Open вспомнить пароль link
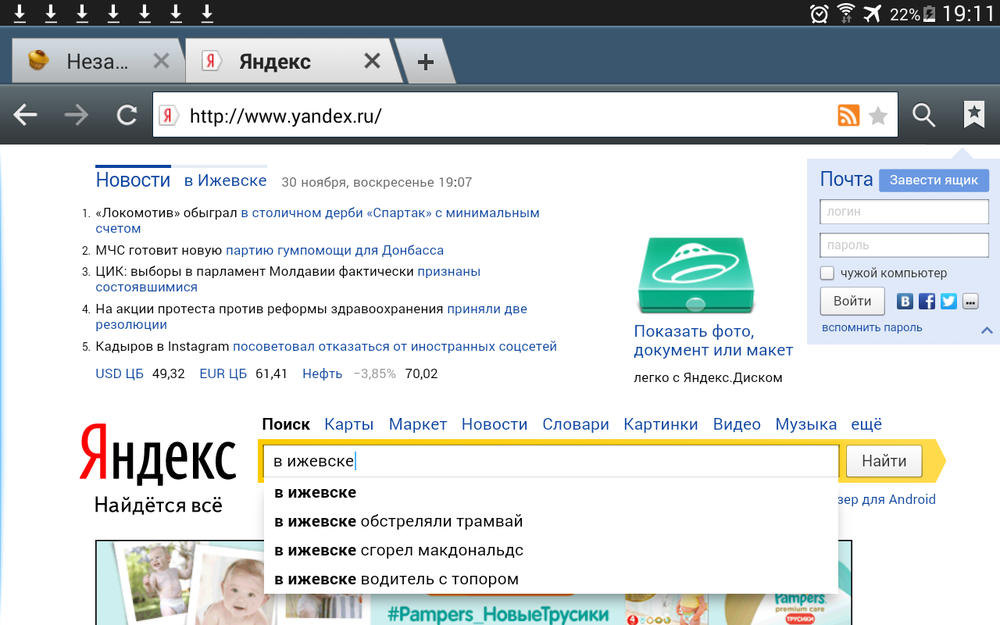The width and height of the screenshot is (1000, 625). coord(872,328)
